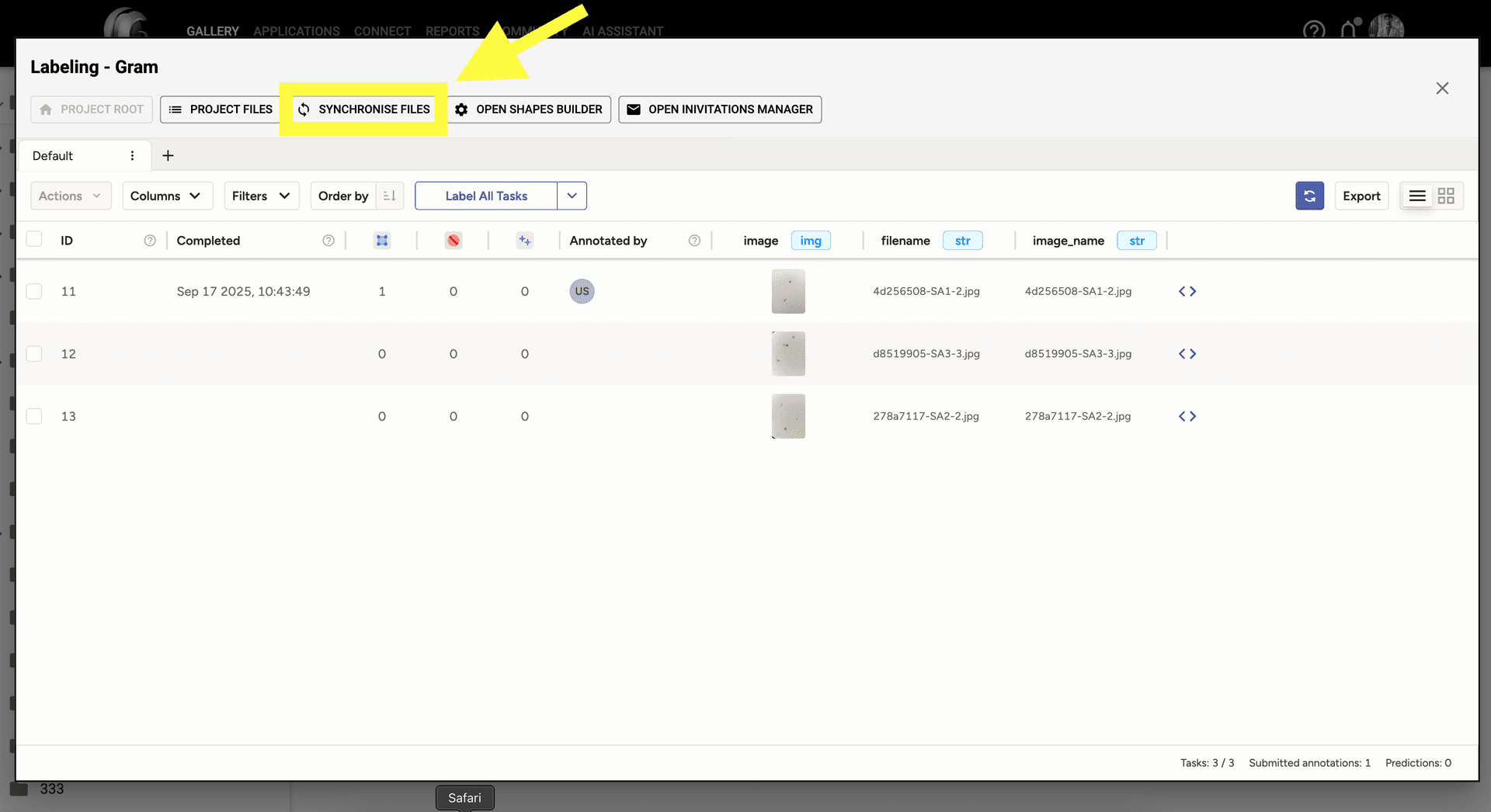Switch to list view layout icon

[x=1417, y=196]
